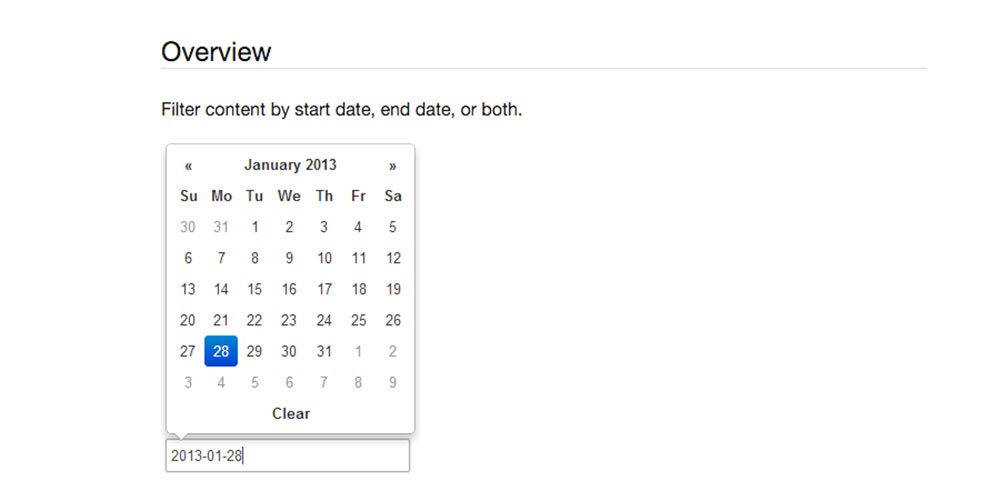The width and height of the screenshot is (1000, 491).
Task: Open month picker via January 2013 header
Action: tap(290, 165)
